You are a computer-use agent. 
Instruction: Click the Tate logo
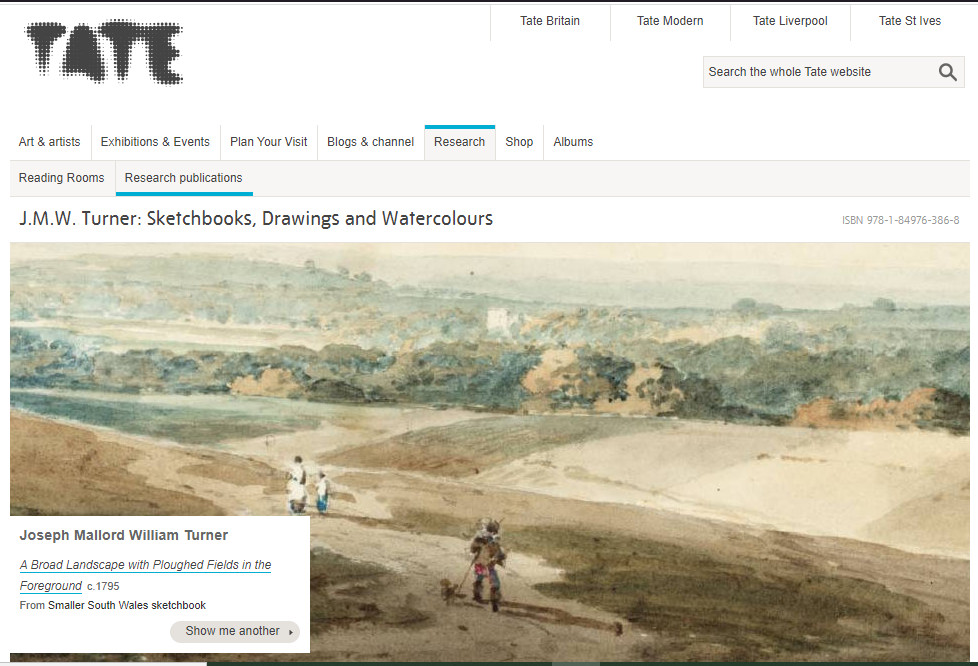coord(104,52)
